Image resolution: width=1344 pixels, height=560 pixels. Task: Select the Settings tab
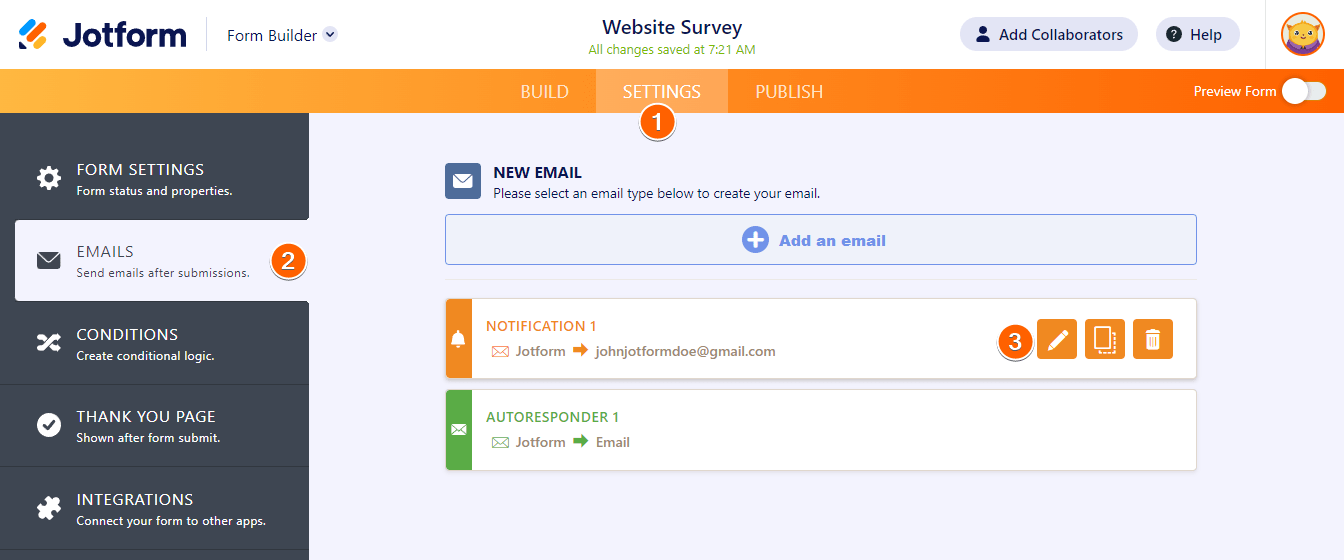(x=662, y=91)
